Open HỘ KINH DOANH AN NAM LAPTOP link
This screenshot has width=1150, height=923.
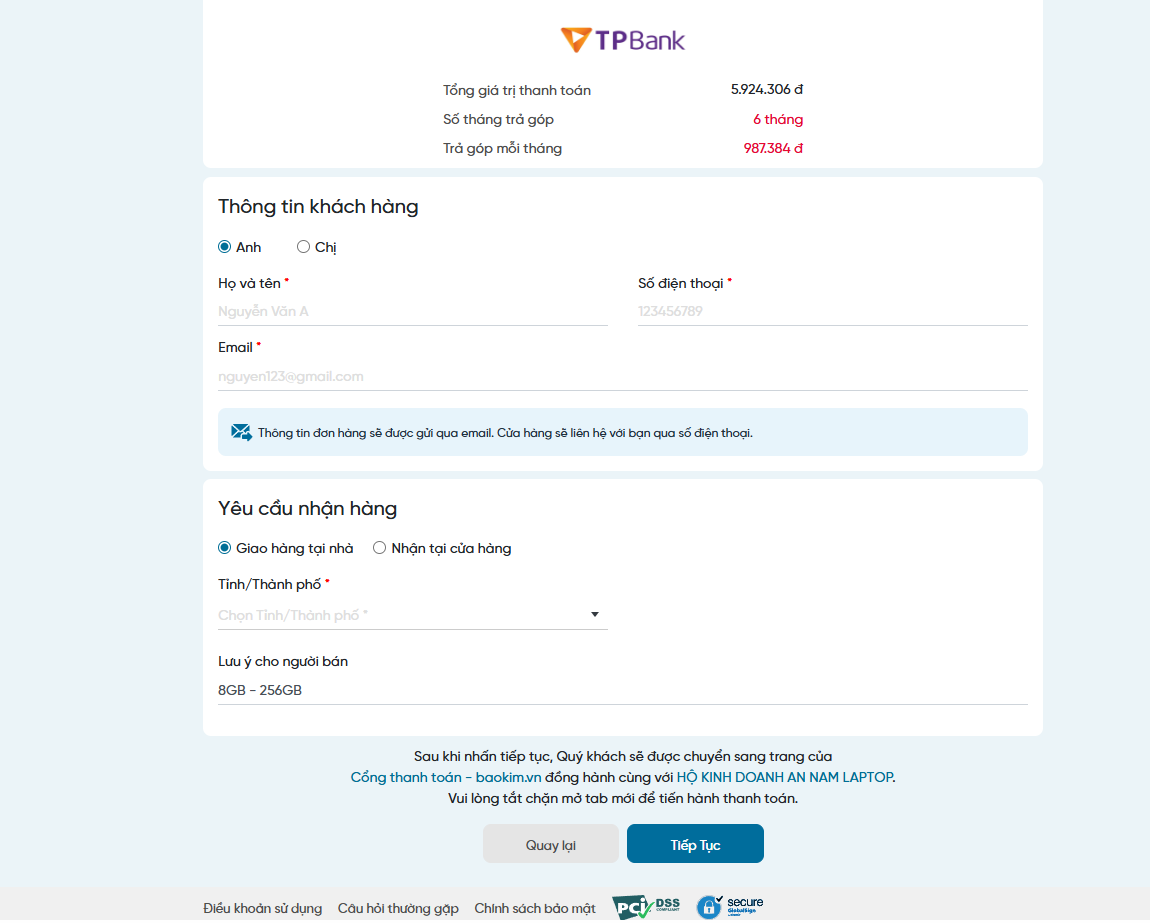click(x=785, y=778)
